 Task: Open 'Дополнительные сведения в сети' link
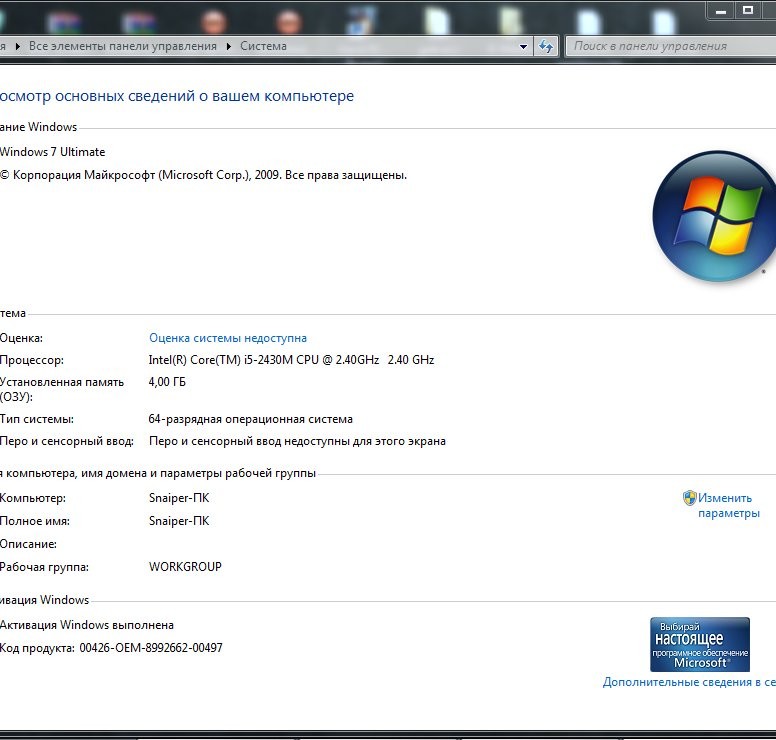pyautogui.click(x=689, y=682)
